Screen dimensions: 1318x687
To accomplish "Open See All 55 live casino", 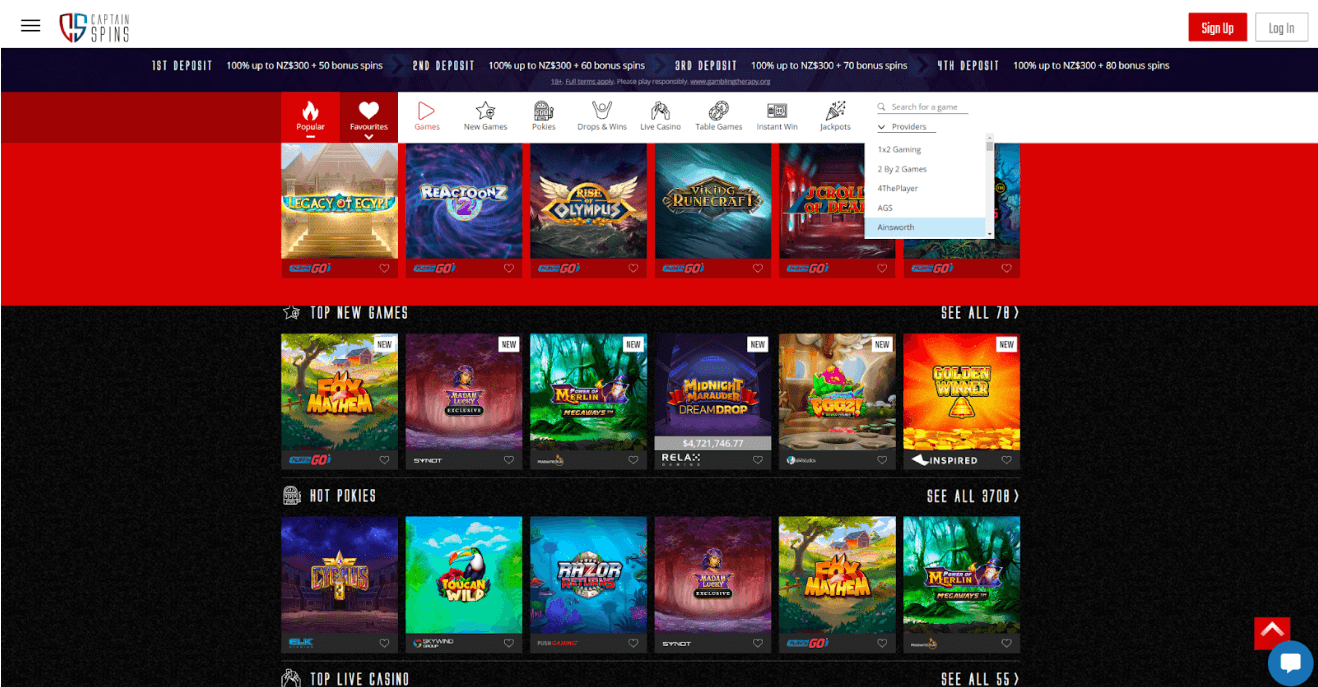I will [980, 679].
